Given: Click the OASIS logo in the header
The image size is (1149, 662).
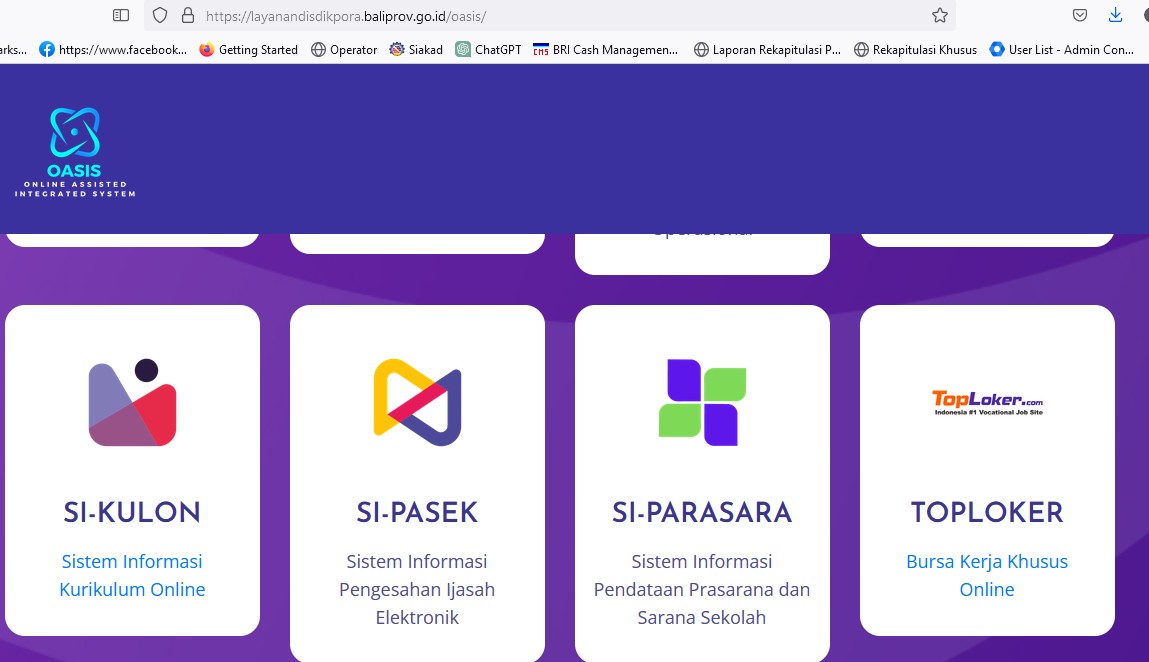Looking at the screenshot, I should (75, 152).
